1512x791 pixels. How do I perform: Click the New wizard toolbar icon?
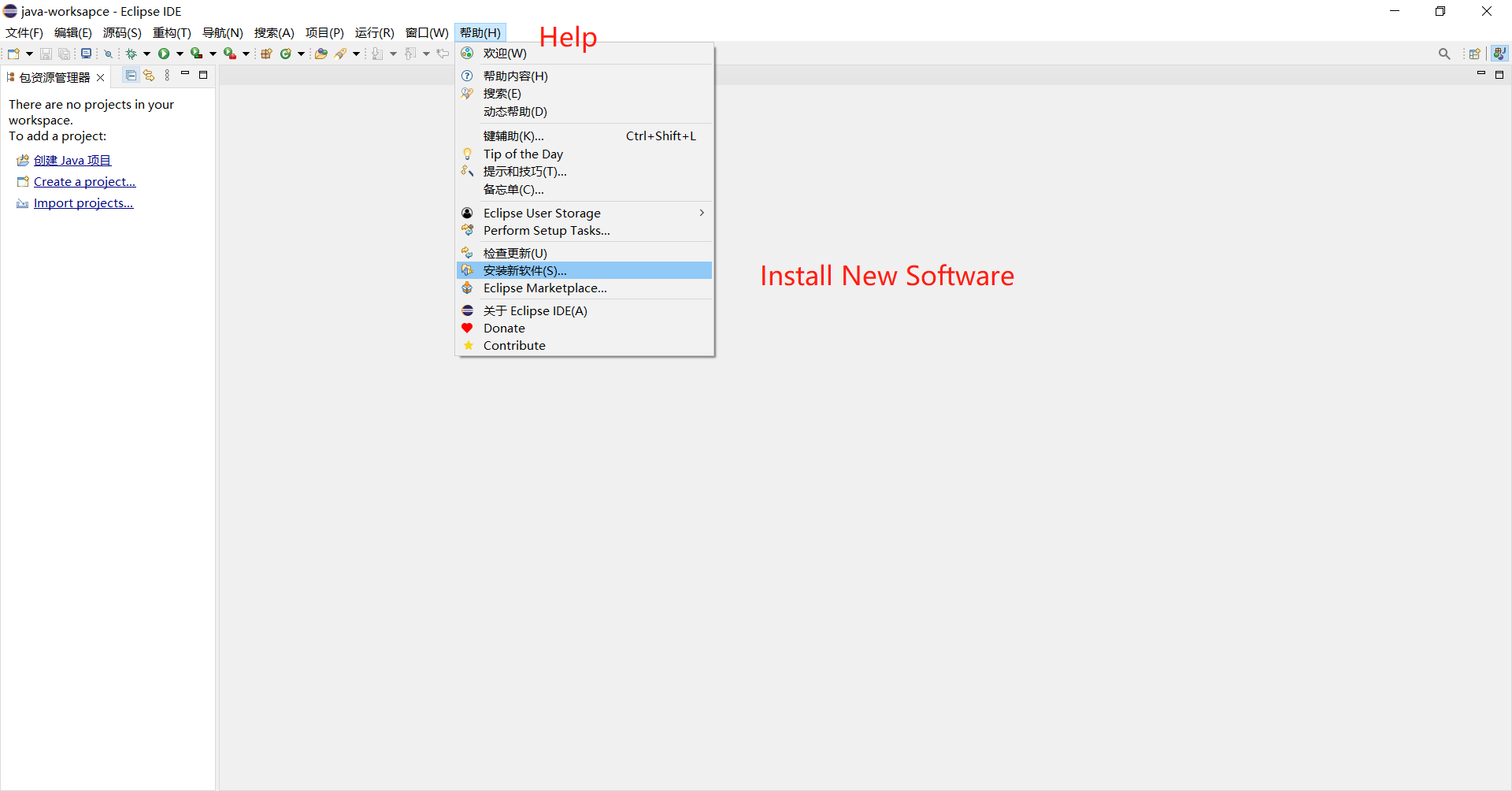13,54
